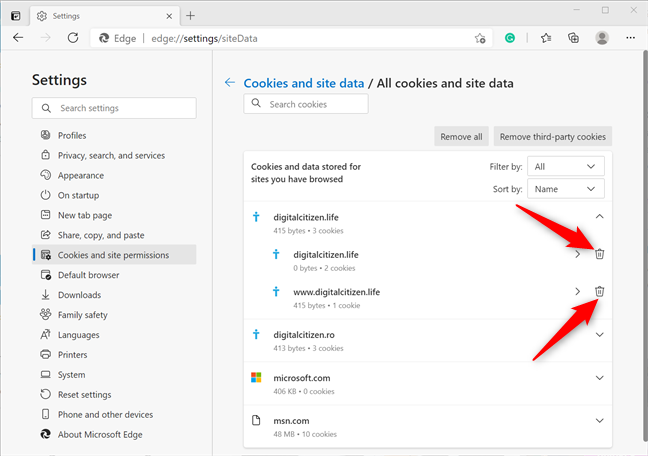The width and height of the screenshot is (648, 456).
Task: Open the user profile avatar
Action: coord(602,38)
